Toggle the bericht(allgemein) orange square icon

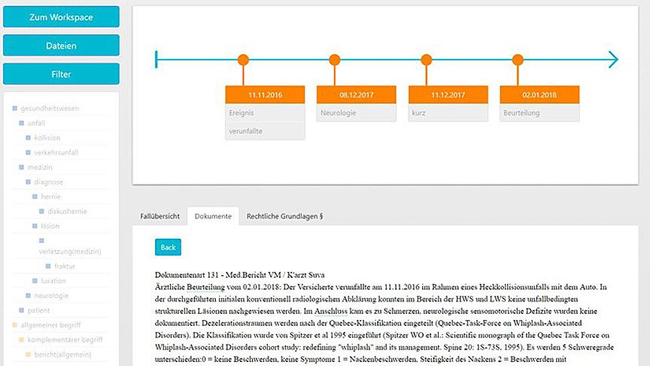[28, 354]
